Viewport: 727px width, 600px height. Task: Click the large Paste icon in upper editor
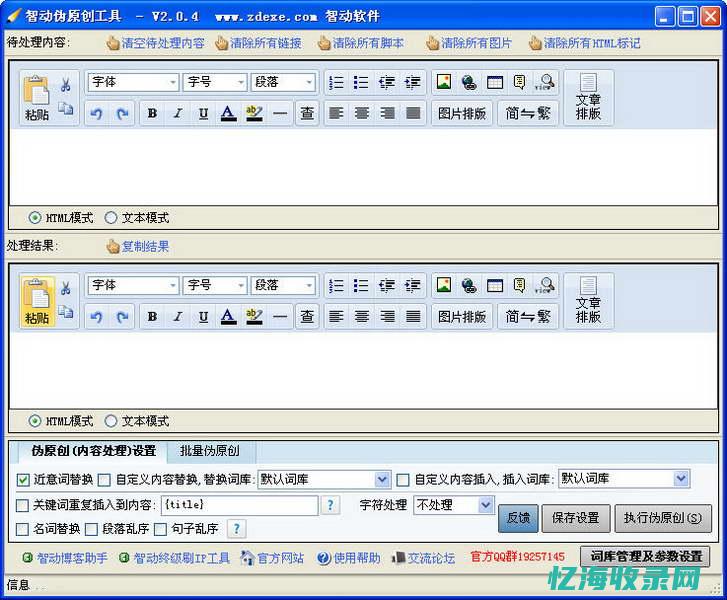pos(37,98)
